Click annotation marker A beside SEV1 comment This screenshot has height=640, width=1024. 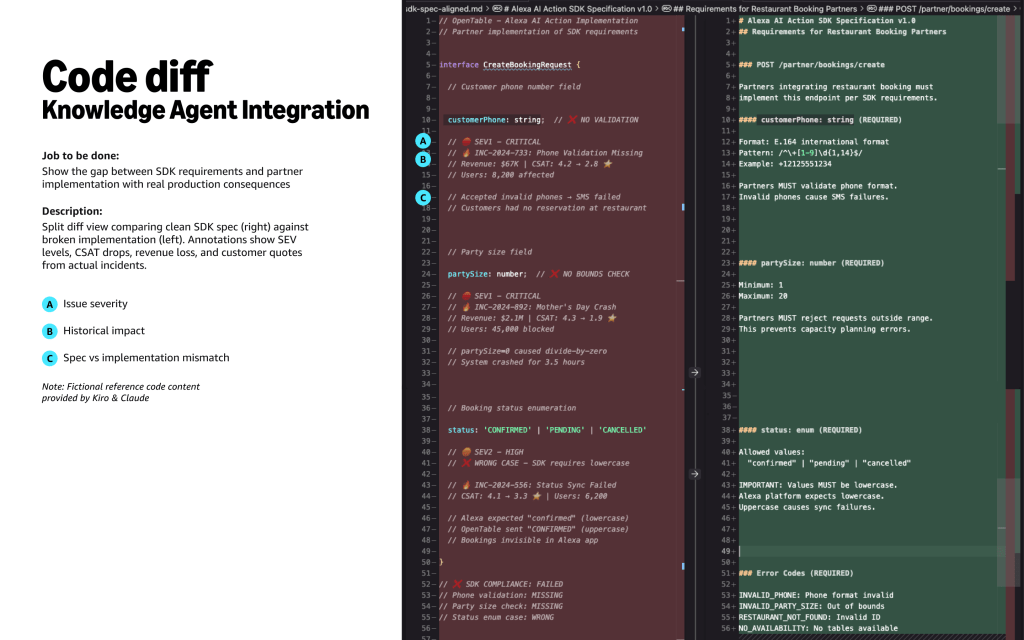click(x=423, y=142)
